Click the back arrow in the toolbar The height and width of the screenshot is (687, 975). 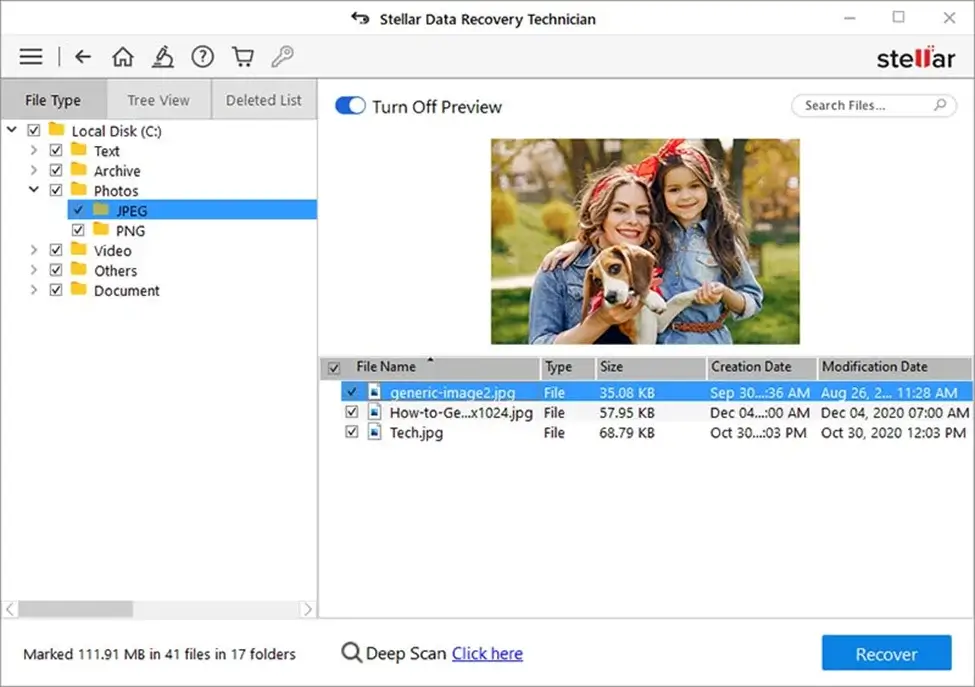82,56
